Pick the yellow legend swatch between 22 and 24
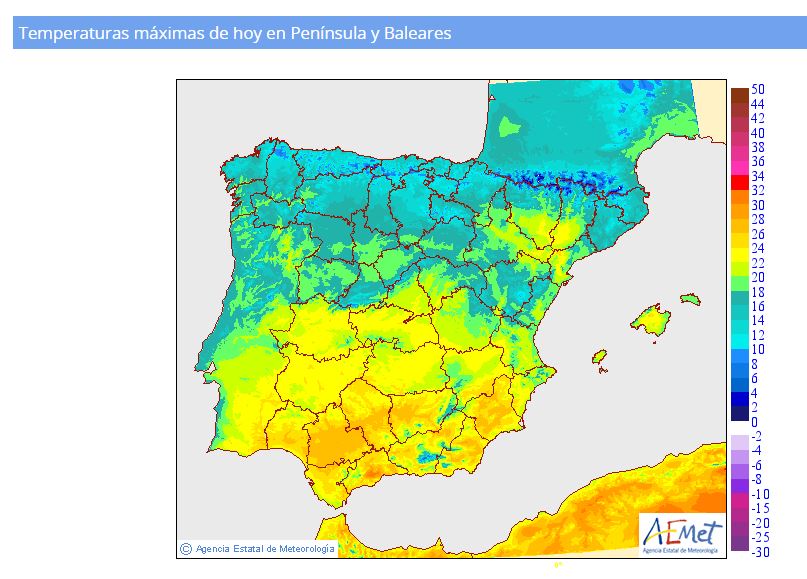This screenshot has width=807, height=579. point(739,255)
